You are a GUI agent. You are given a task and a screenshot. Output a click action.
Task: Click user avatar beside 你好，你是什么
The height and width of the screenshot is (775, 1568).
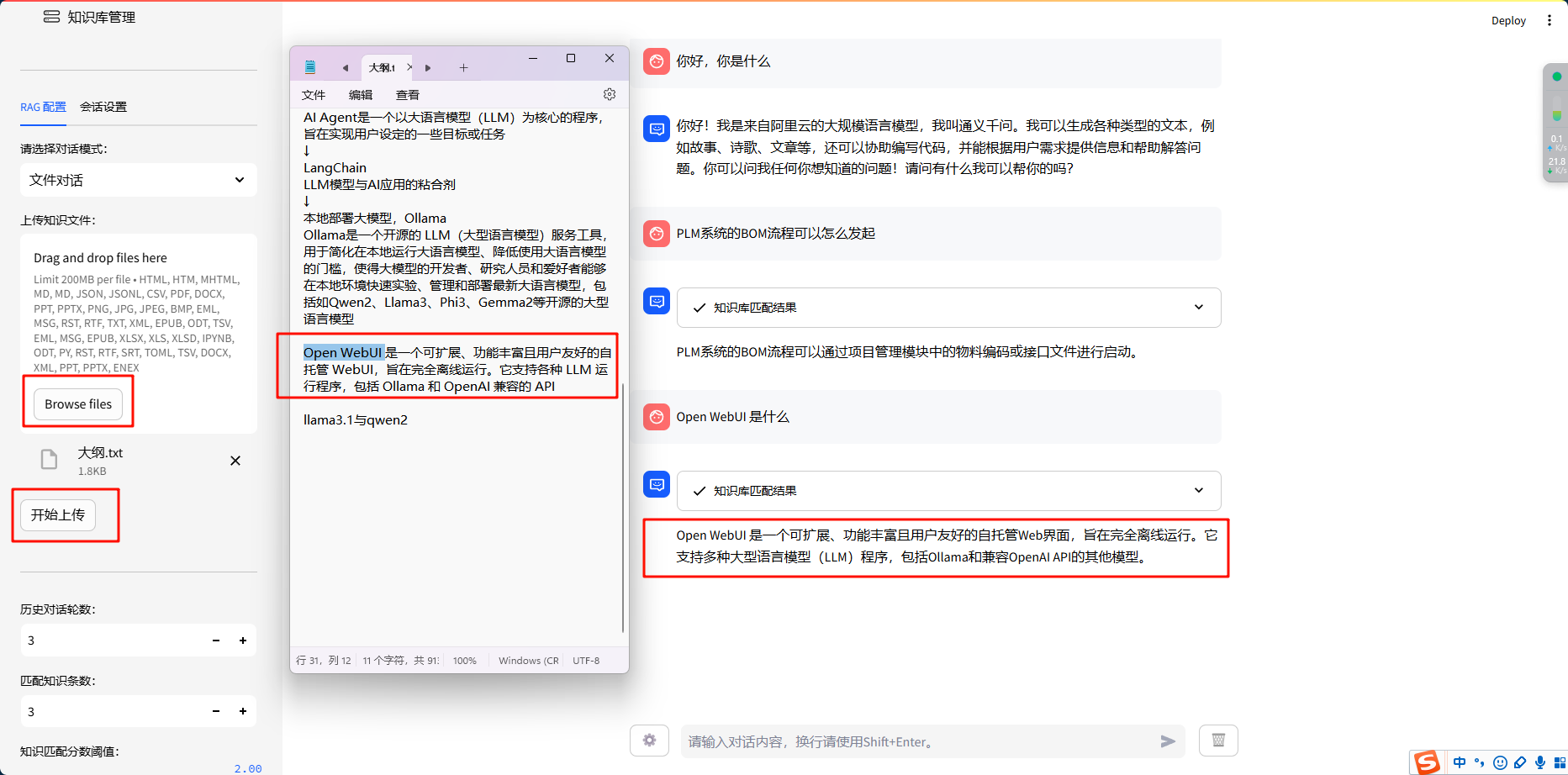coord(657,61)
